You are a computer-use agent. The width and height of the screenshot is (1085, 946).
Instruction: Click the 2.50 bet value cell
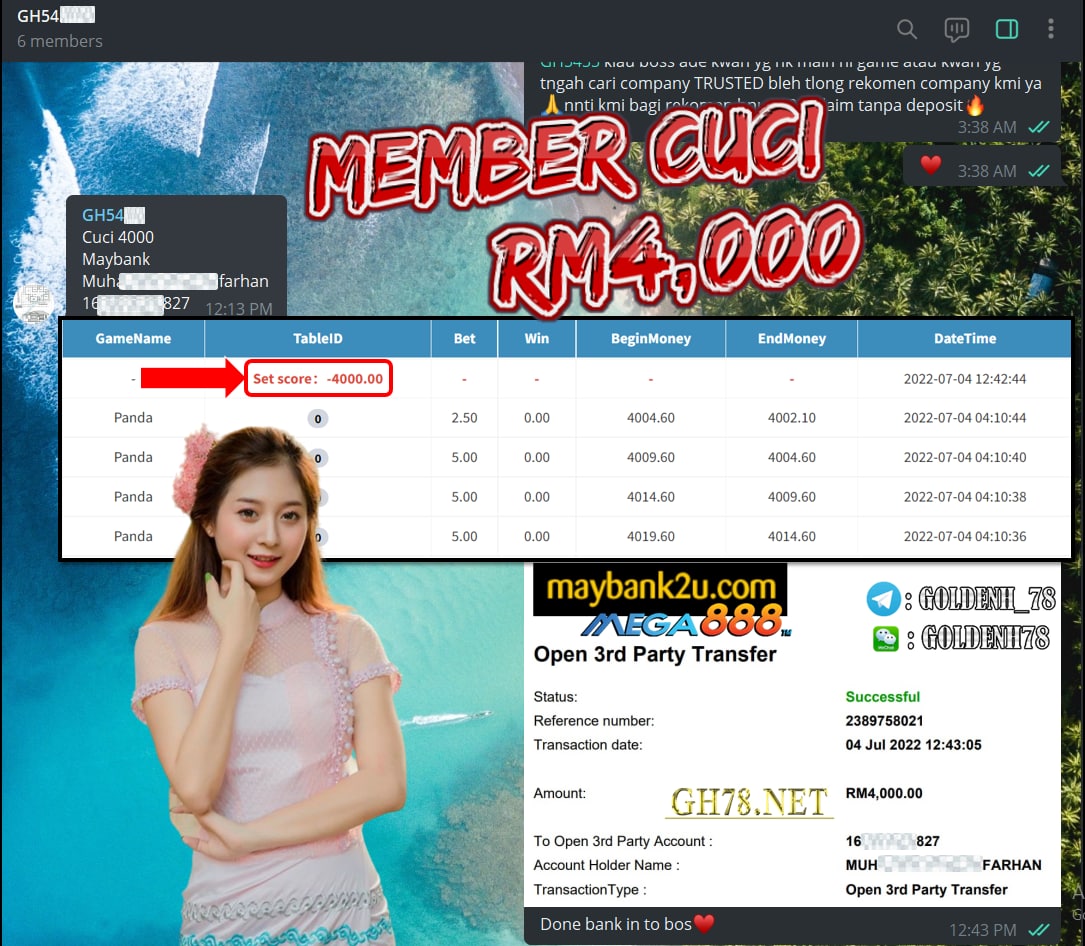click(464, 418)
